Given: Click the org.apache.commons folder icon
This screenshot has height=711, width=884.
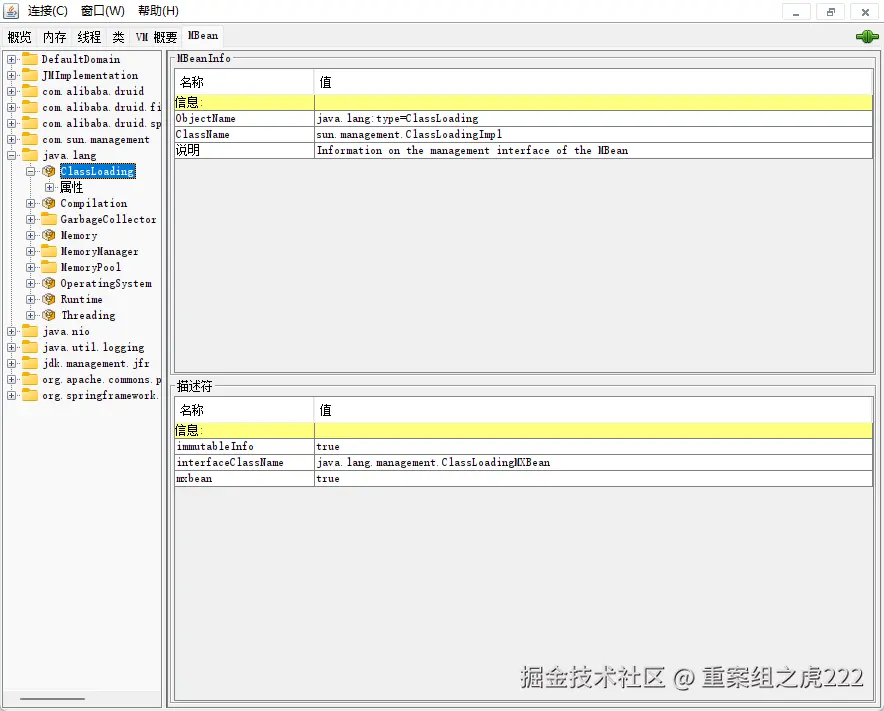Looking at the screenshot, I should (x=29, y=379).
